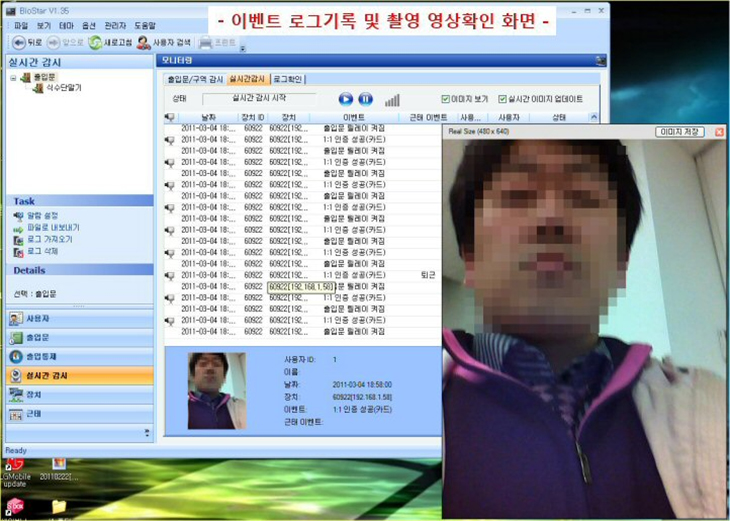Click the 이미지 저장 button
This screenshot has width=730, height=521.
680,131
